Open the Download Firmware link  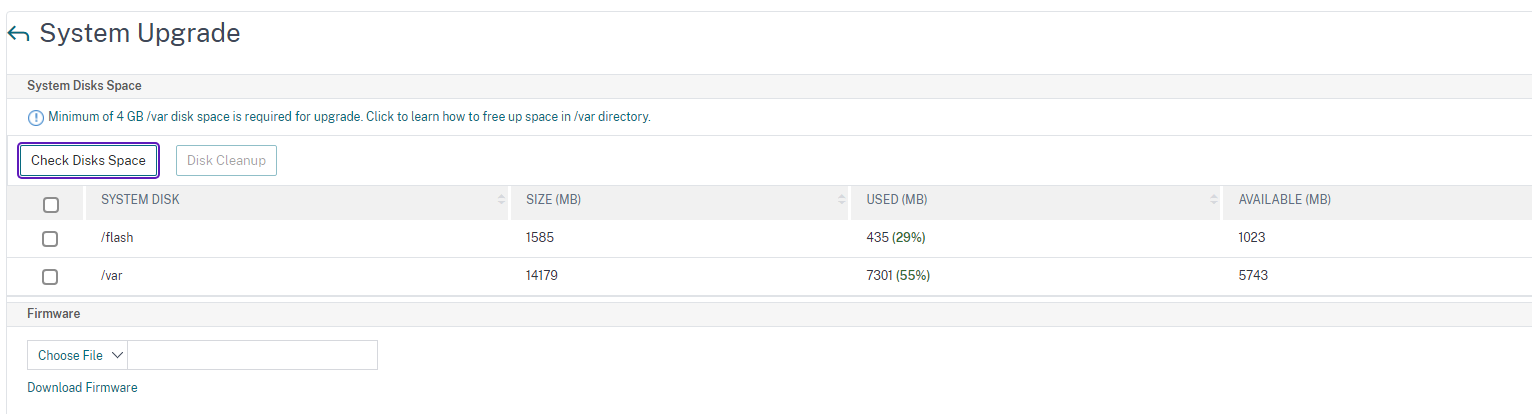pos(82,387)
